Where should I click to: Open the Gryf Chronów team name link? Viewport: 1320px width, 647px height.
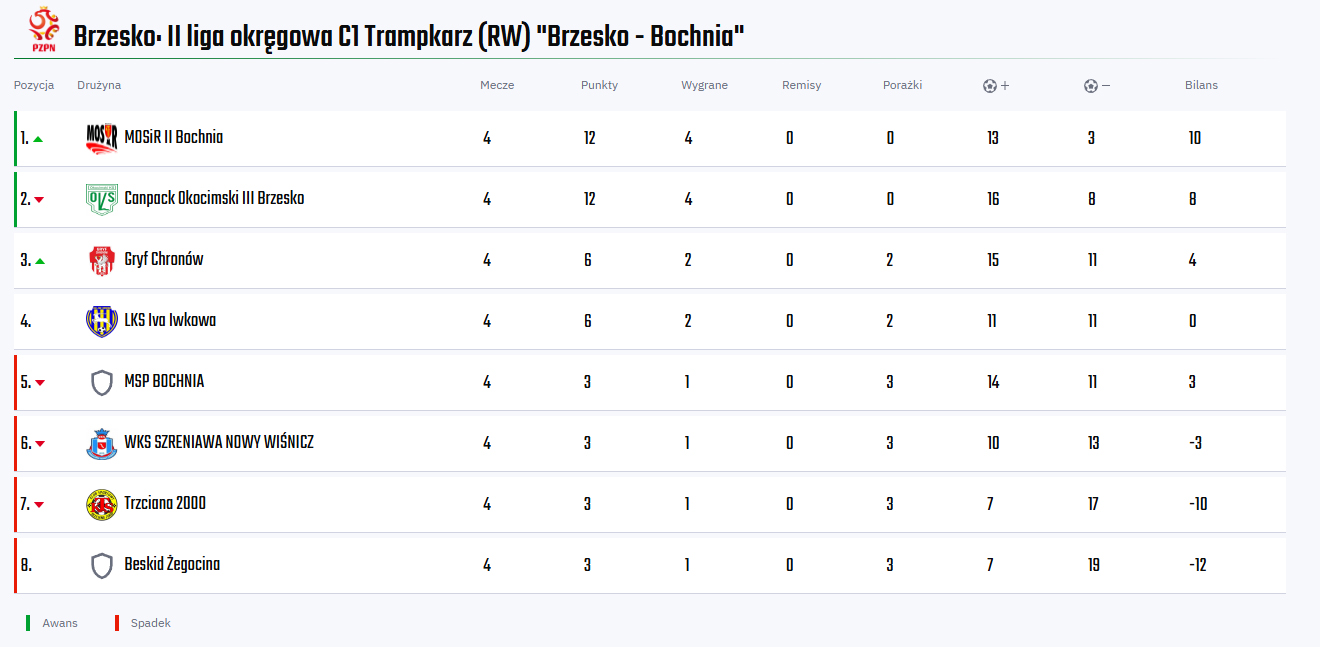tap(164, 260)
